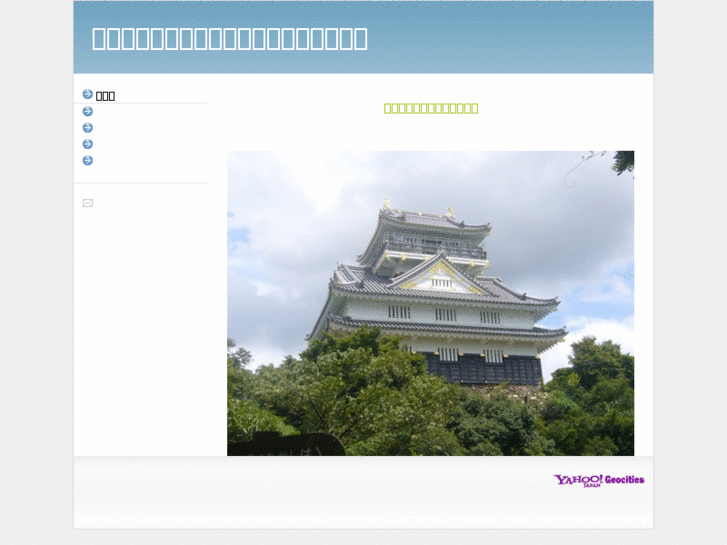Open the envelope mail icon in sidebar
The image size is (727, 545).
[x=88, y=203]
